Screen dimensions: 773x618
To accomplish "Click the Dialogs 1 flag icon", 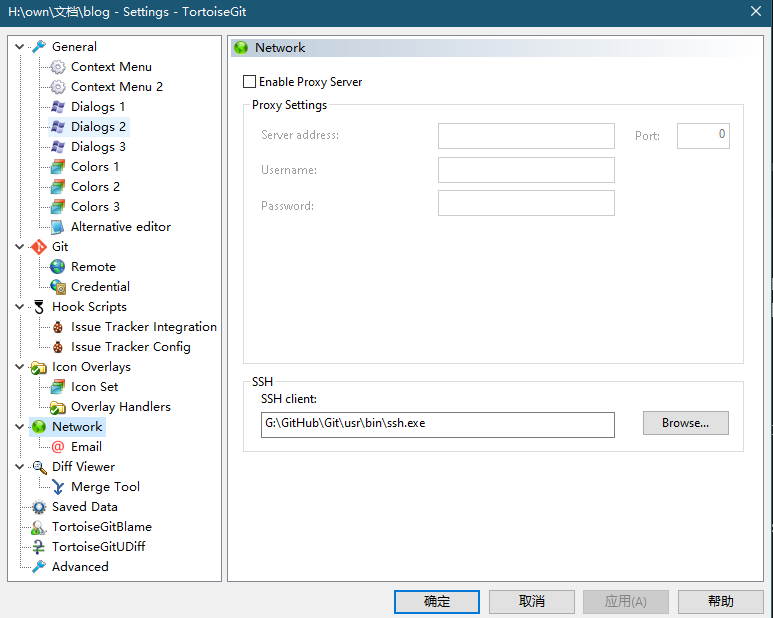I will [x=58, y=107].
